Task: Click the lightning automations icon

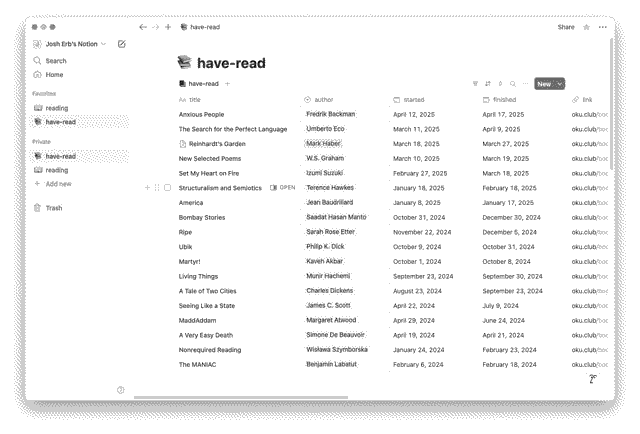Action: coord(500,84)
